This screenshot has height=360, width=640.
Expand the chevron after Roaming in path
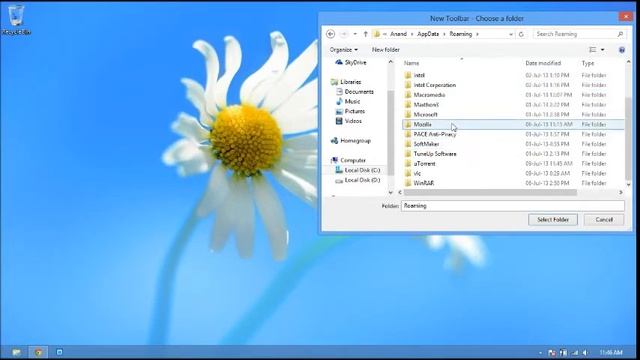pyautogui.click(x=477, y=34)
